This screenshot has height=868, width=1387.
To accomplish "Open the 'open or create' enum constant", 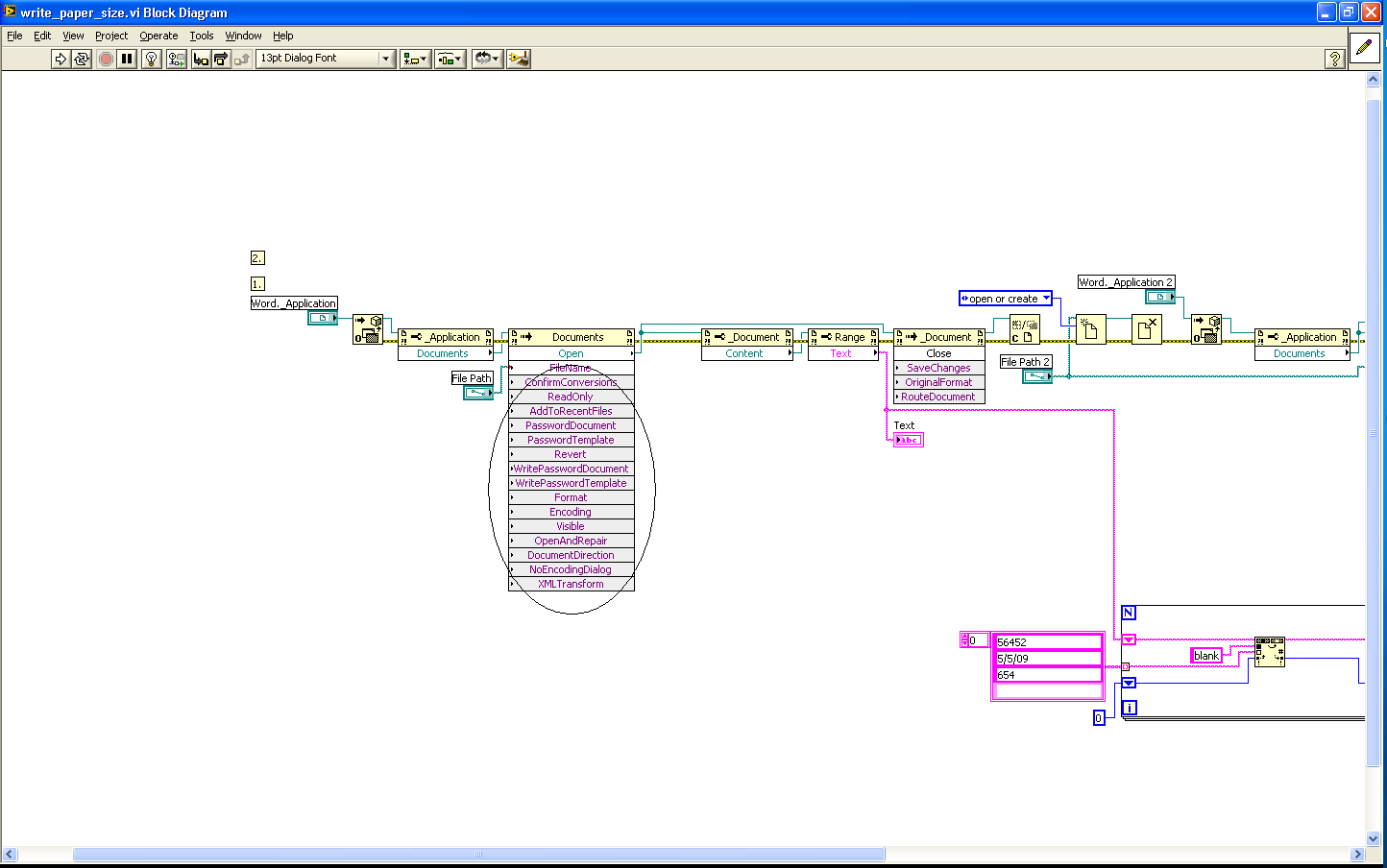I will point(1006,299).
